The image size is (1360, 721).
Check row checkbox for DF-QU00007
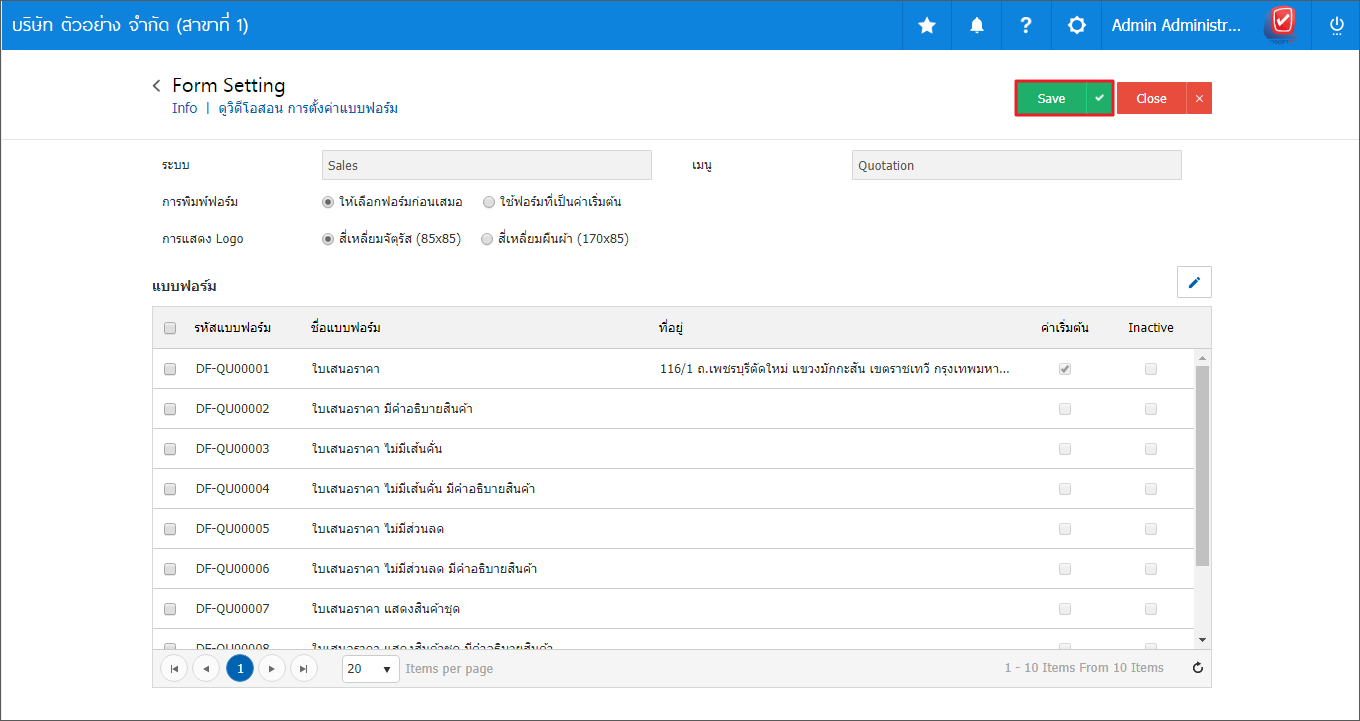tap(170, 609)
